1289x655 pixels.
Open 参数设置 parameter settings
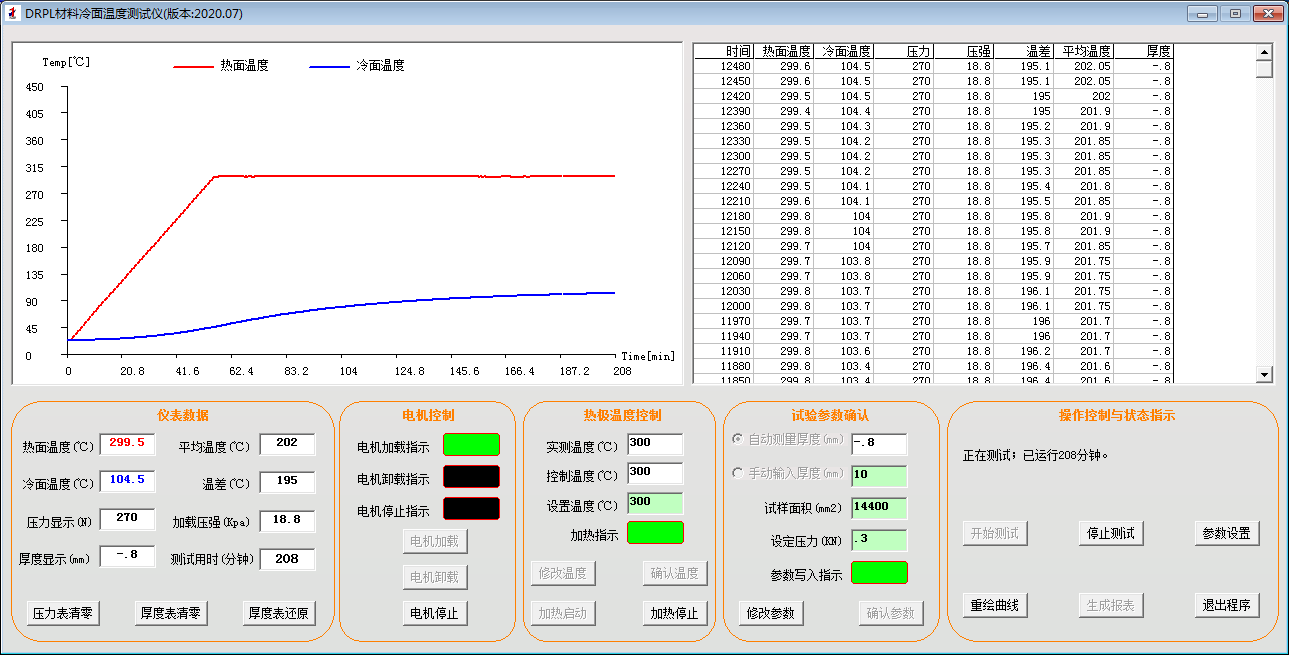(x=1226, y=533)
